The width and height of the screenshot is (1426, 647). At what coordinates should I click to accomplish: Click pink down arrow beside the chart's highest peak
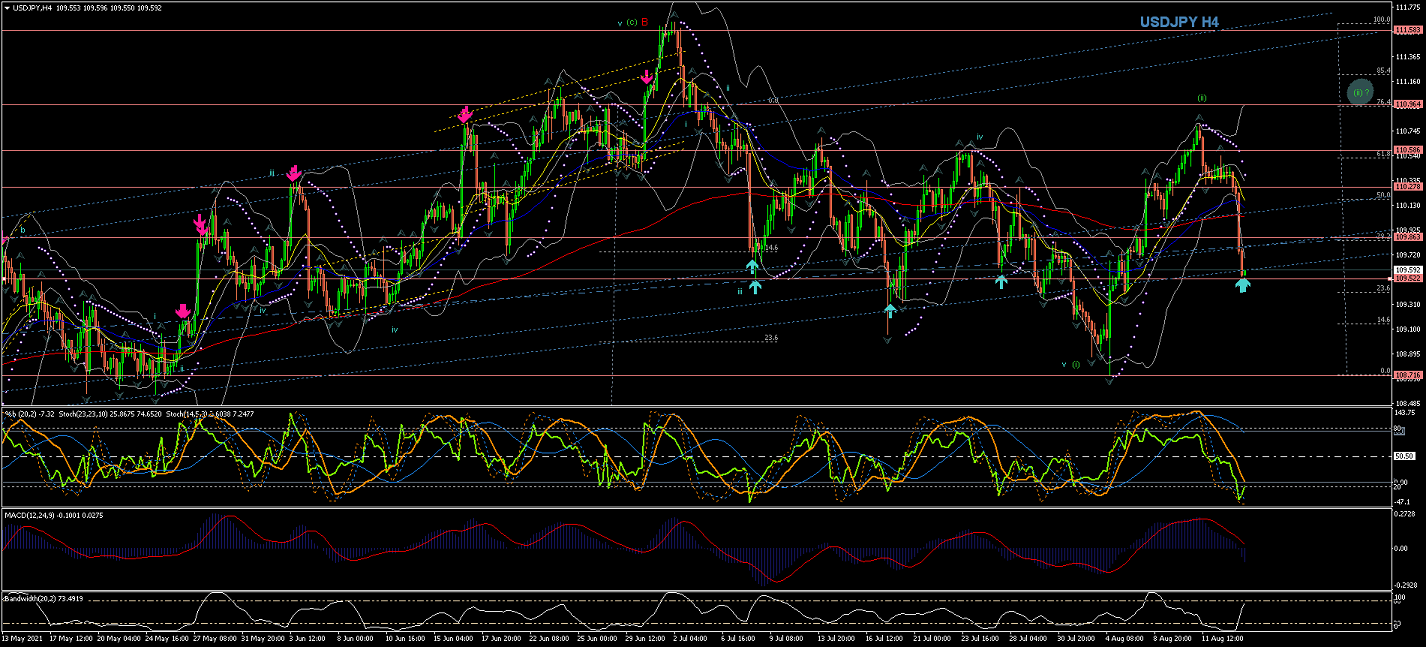tap(647, 77)
